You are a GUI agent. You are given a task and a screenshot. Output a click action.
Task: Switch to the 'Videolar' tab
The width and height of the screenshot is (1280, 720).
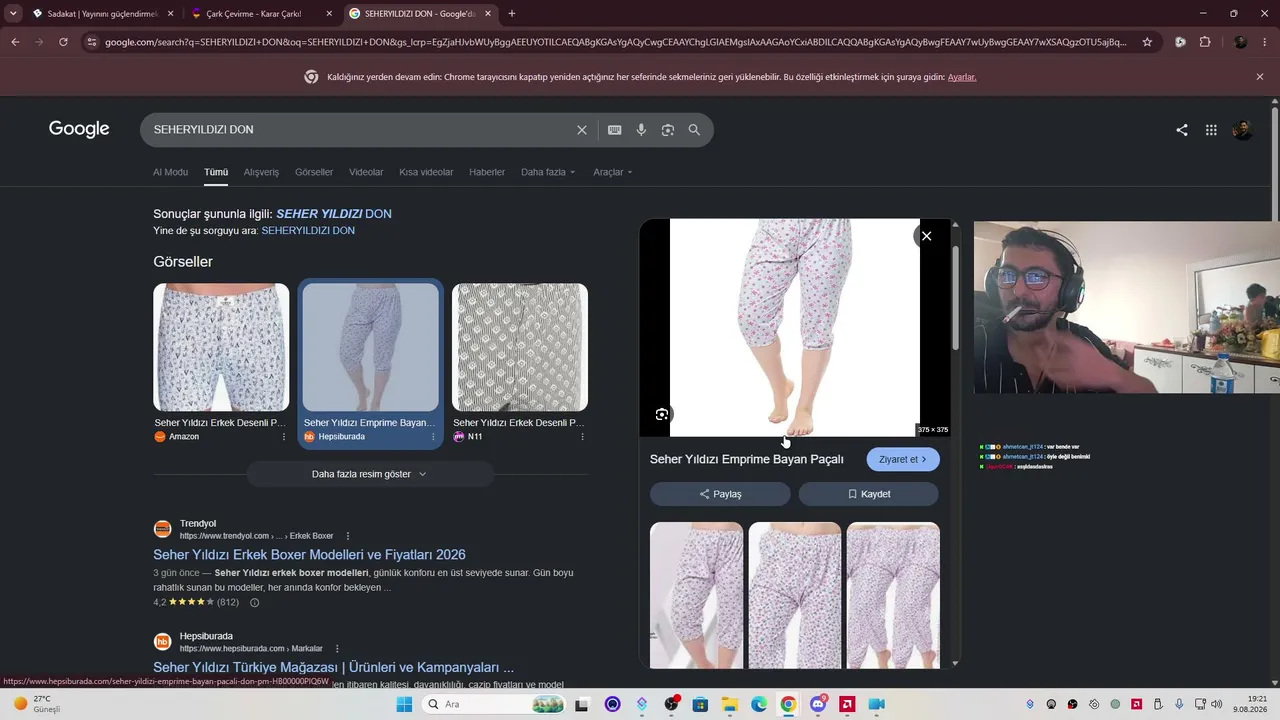[x=366, y=172]
